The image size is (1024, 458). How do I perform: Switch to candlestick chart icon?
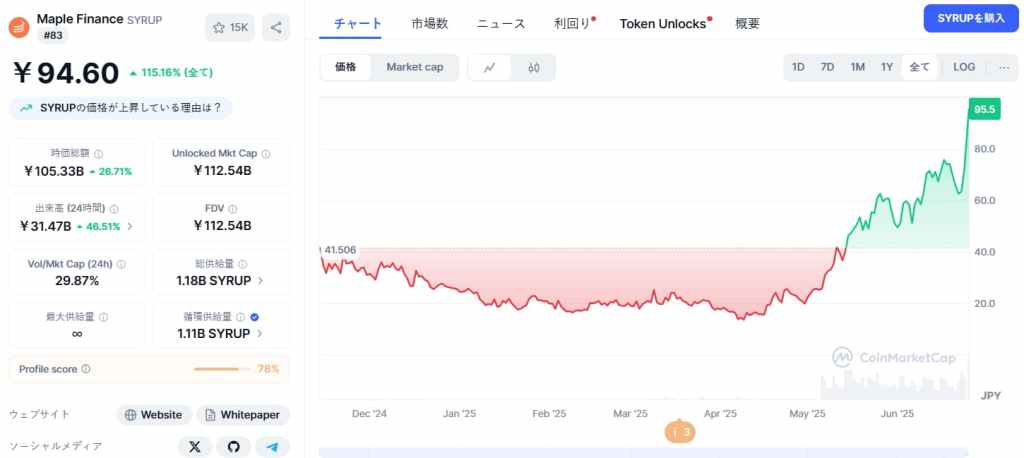coord(534,67)
